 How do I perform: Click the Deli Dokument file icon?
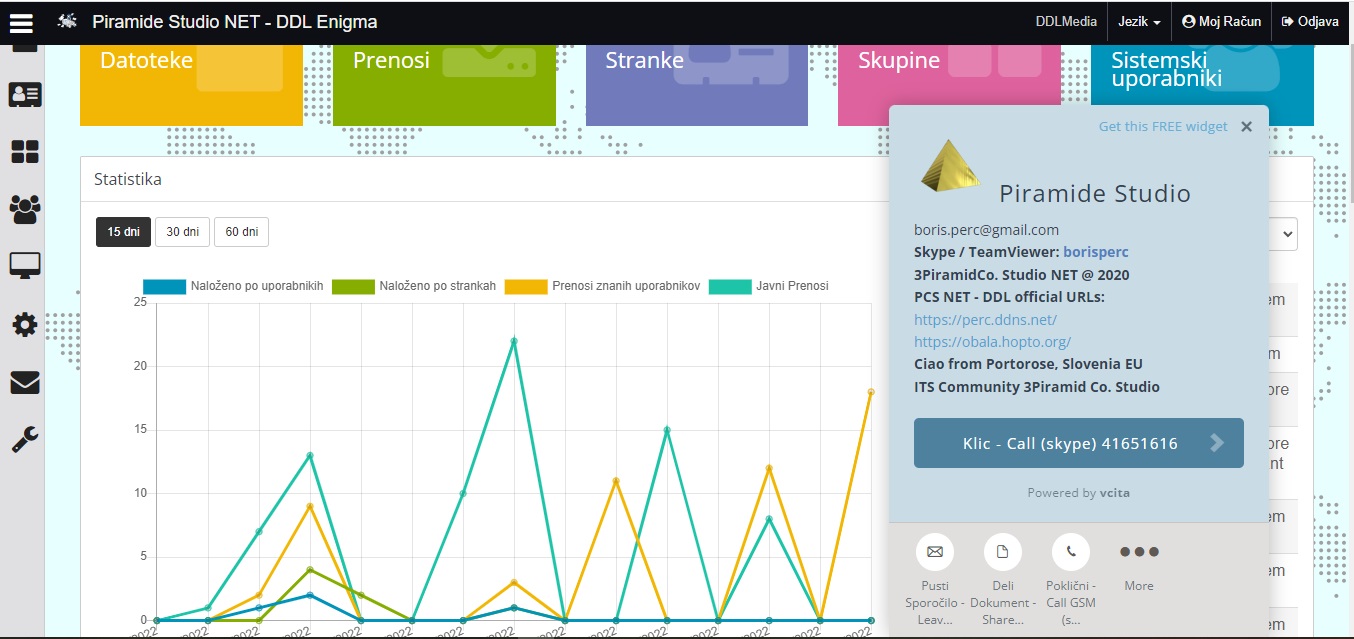click(1003, 551)
